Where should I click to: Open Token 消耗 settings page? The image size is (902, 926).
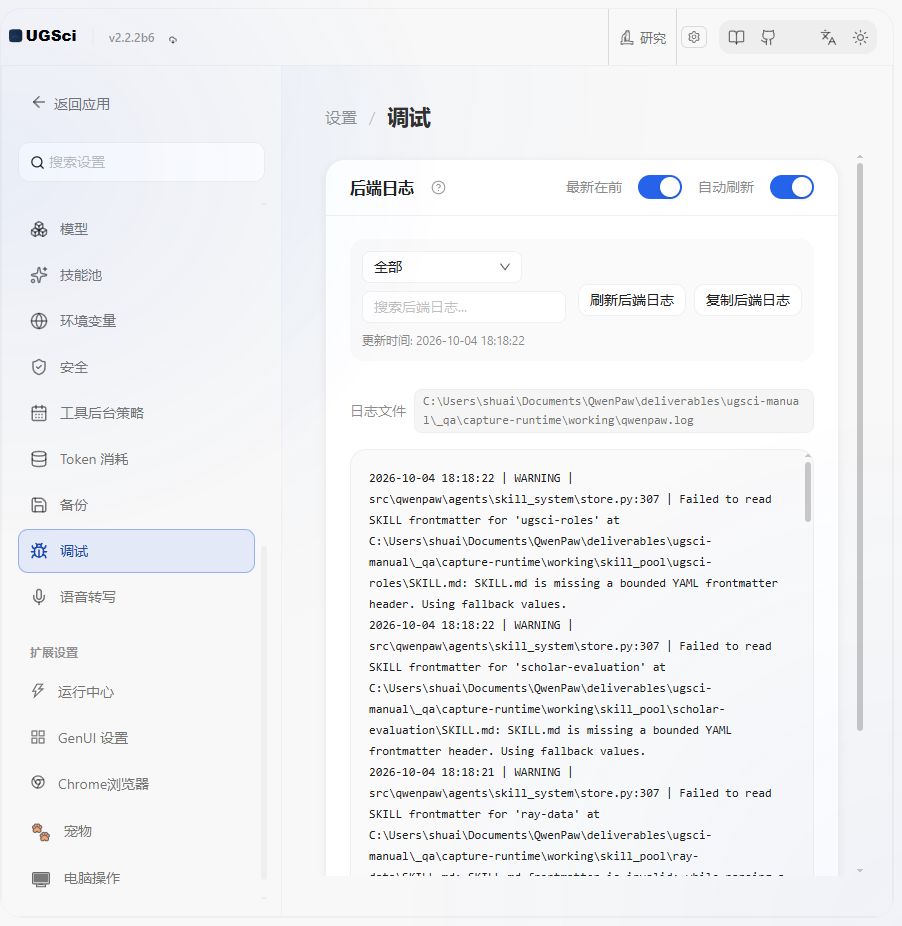pos(136,459)
